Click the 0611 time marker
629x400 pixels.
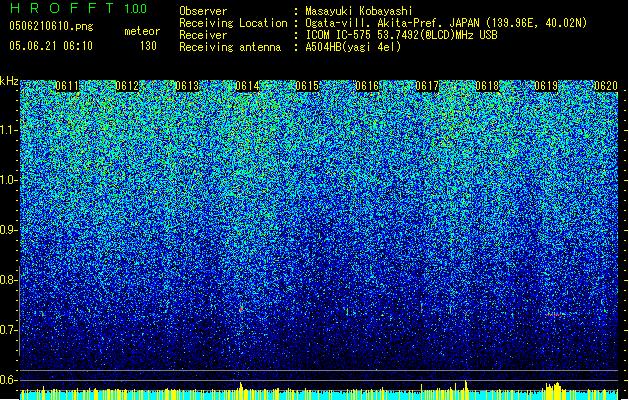67,86
